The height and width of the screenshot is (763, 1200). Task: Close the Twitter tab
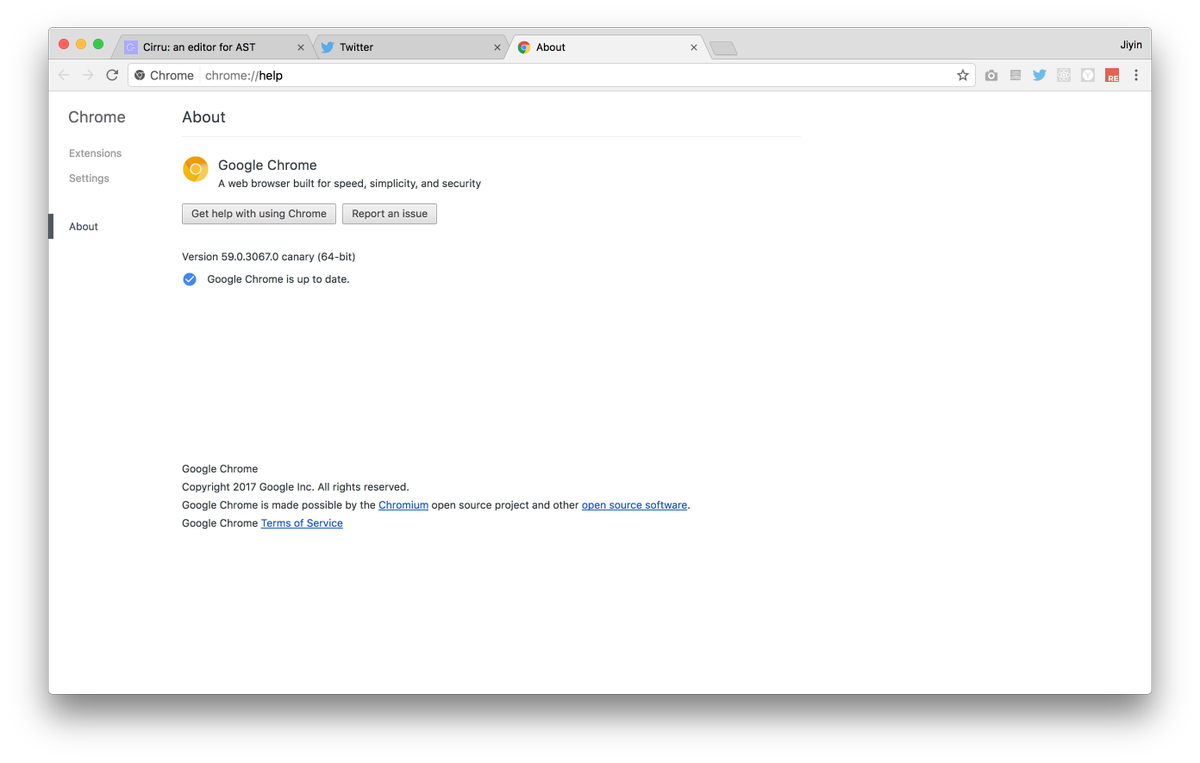[497, 47]
